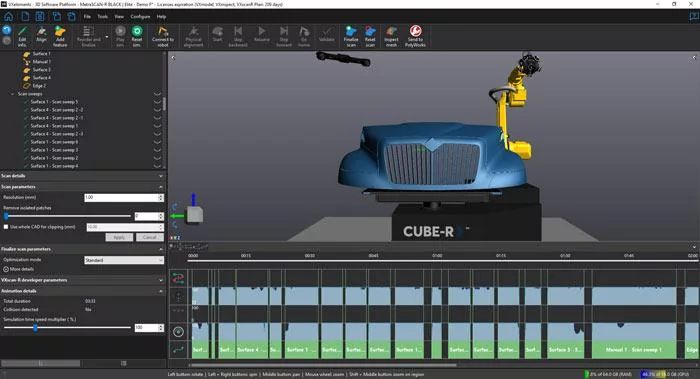Click the Edit info tool
The image size is (700, 379).
coord(22,36)
